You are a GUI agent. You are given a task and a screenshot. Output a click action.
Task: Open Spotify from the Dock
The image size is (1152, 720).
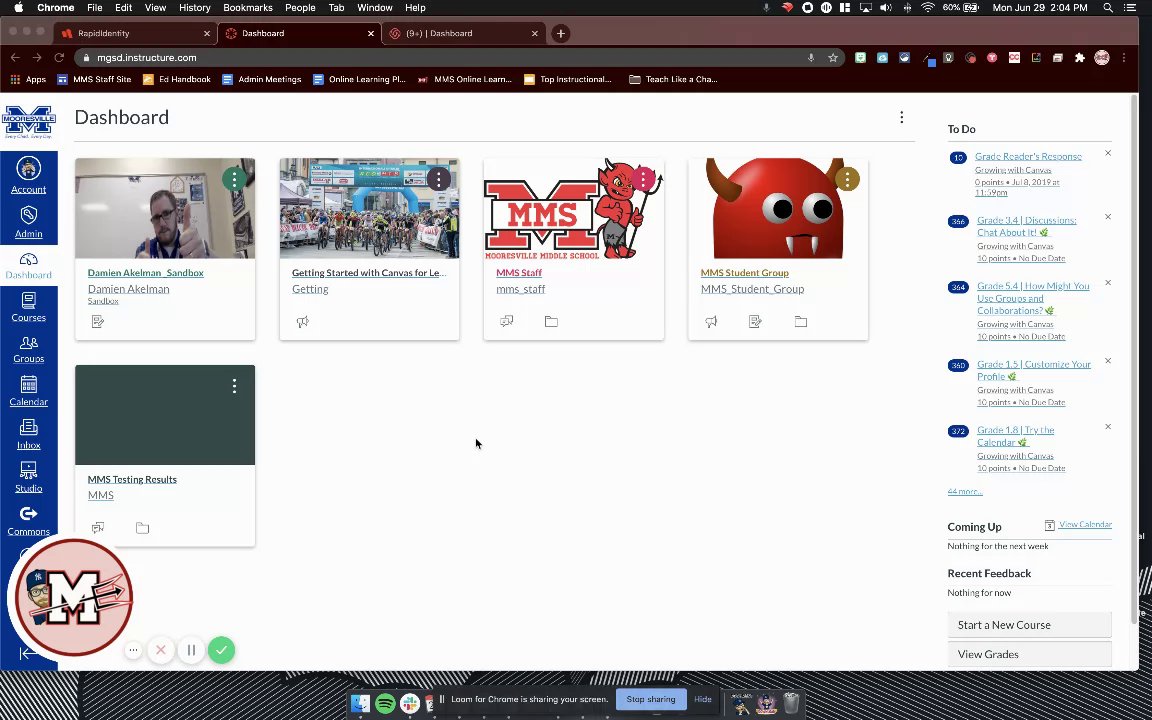(x=385, y=704)
